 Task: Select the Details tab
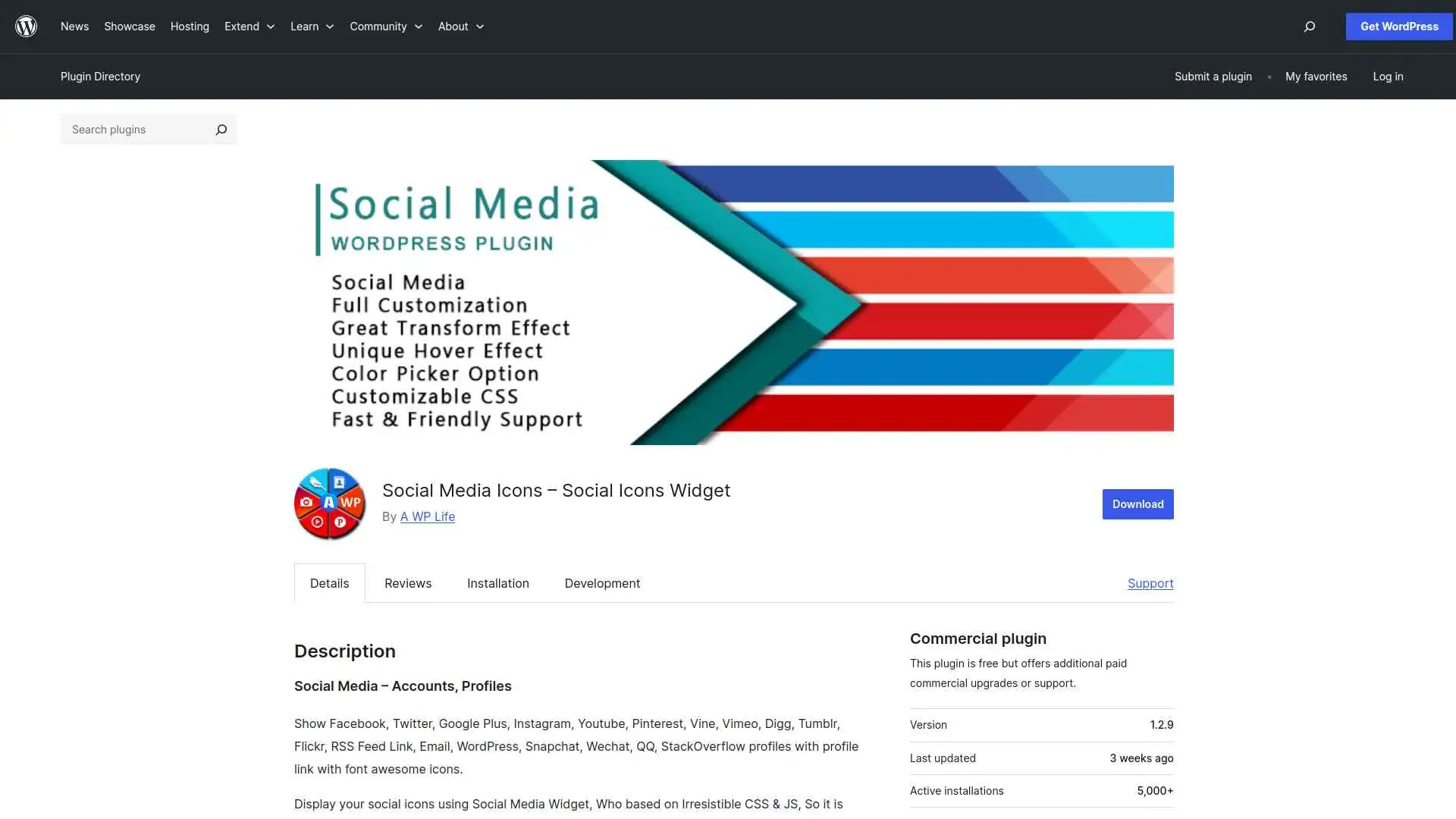329,583
